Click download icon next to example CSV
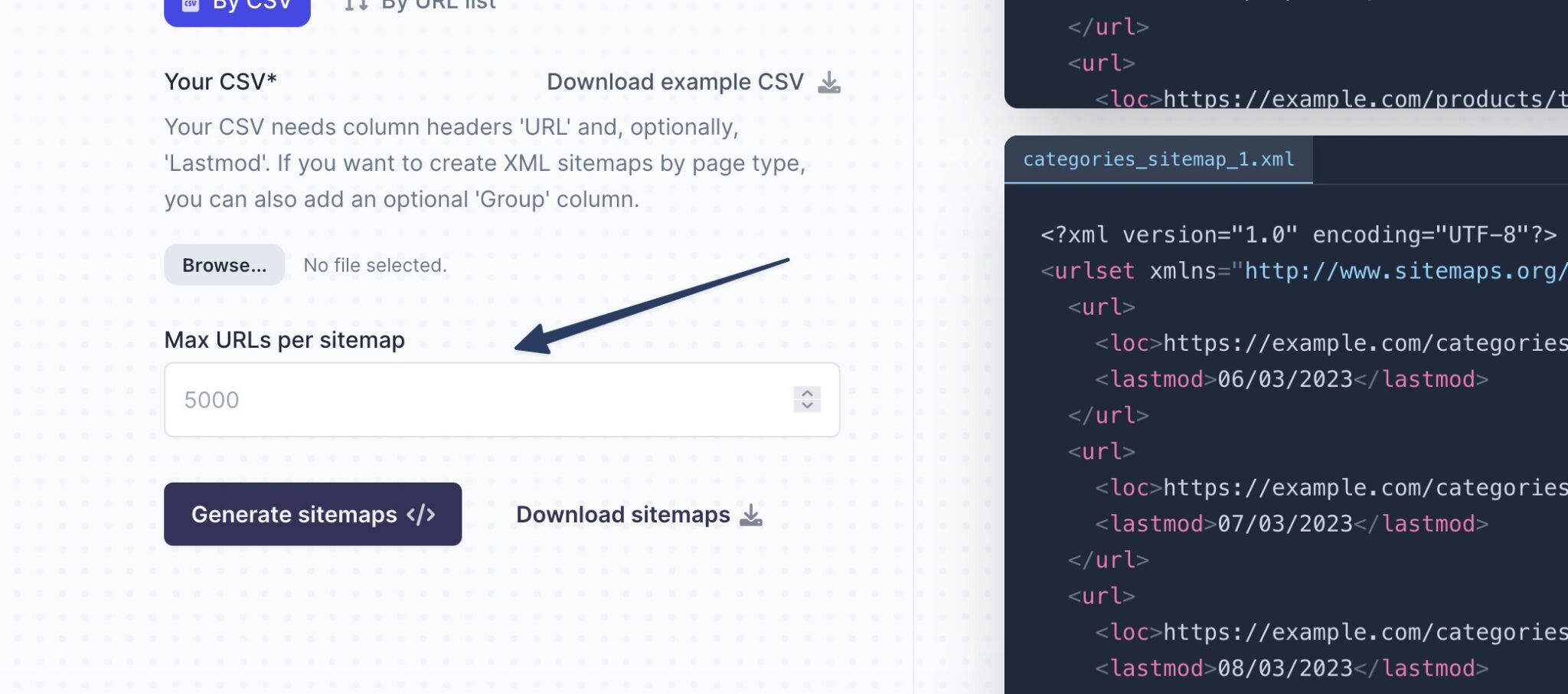This screenshot has width=1568, height=694. 828,82
